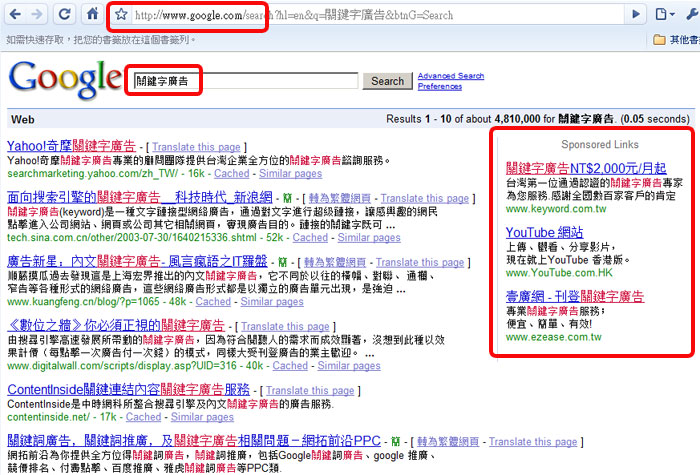Click 轉為繁體網頁 on the kuangfeng.cn result
This screenshot has height=475, width=700.
335,262
